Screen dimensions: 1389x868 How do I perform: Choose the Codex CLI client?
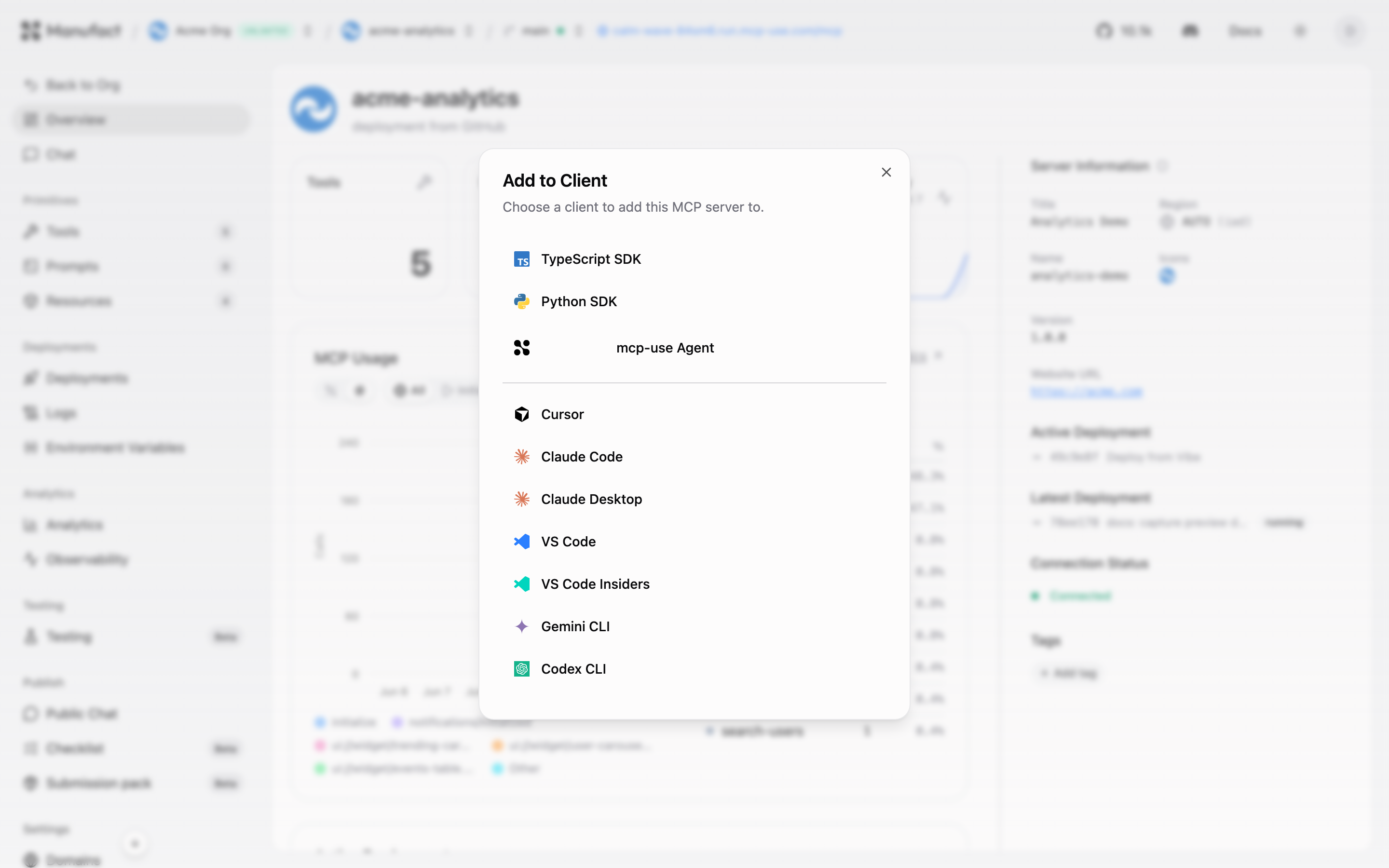[x=694, y=669]
